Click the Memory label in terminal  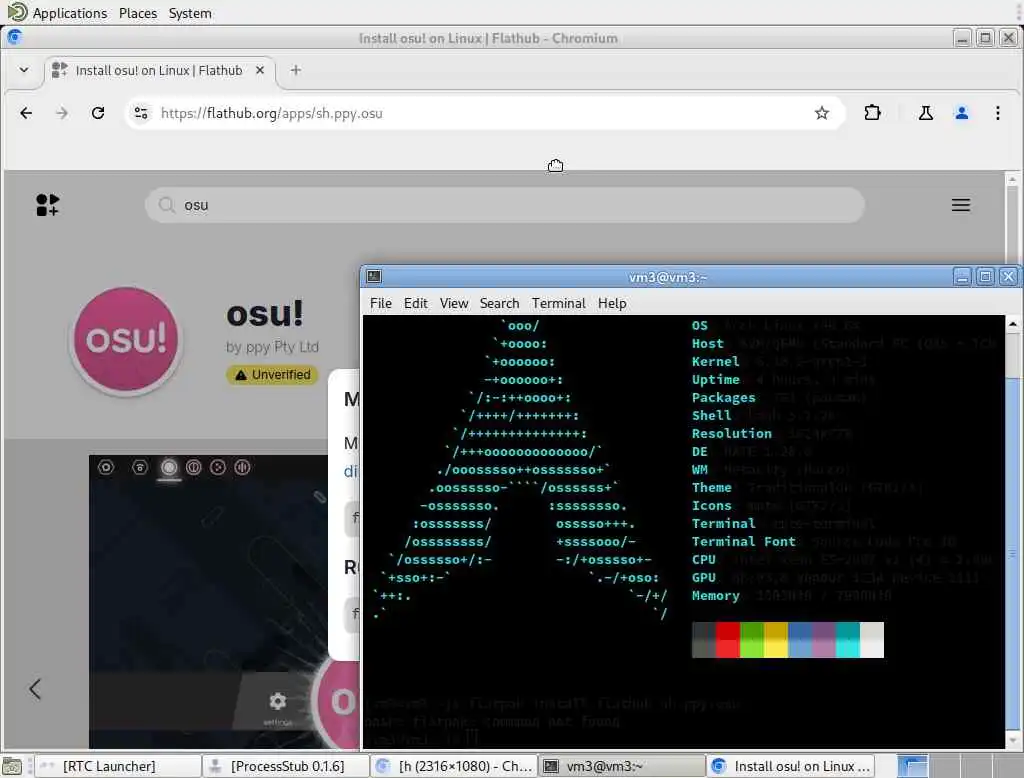point(716,596)
